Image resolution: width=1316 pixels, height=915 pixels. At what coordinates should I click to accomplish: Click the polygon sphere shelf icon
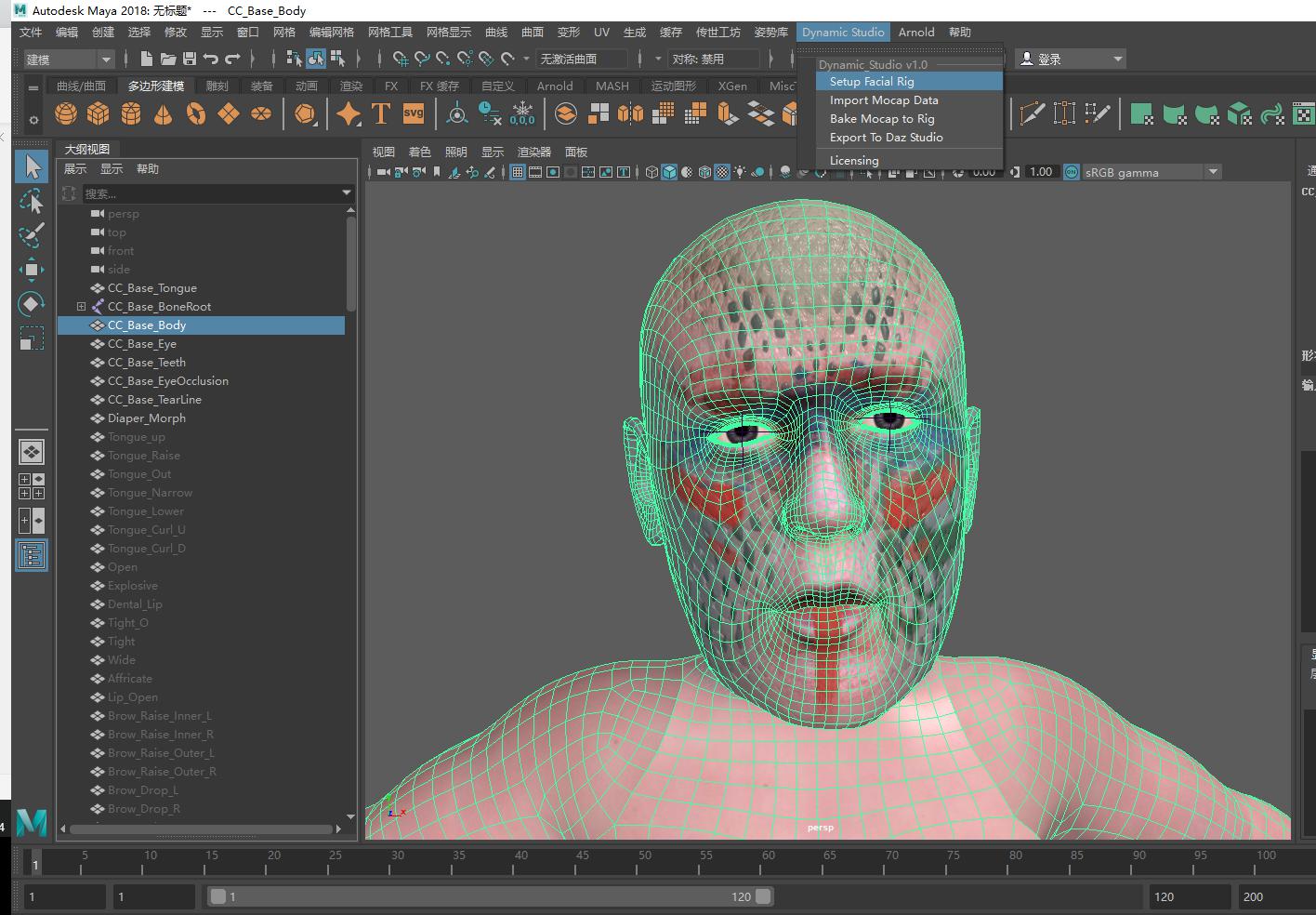[66, 113]
